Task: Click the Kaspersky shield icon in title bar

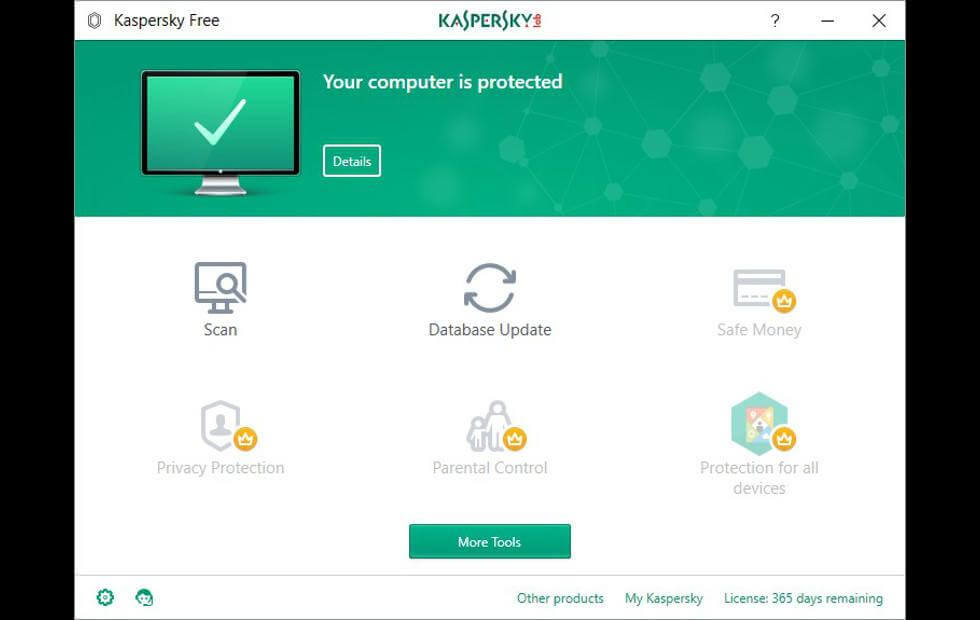Action: pos(94,21)
